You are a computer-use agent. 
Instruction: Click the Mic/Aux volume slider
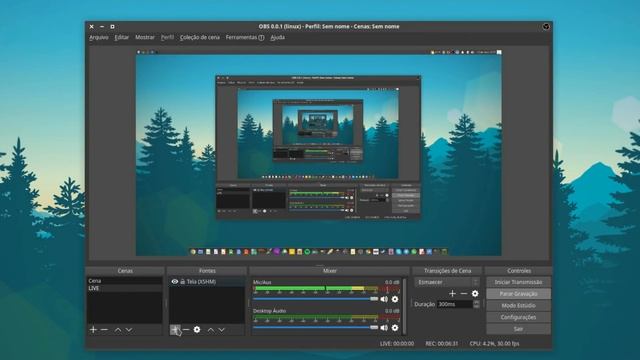[316, 299]
